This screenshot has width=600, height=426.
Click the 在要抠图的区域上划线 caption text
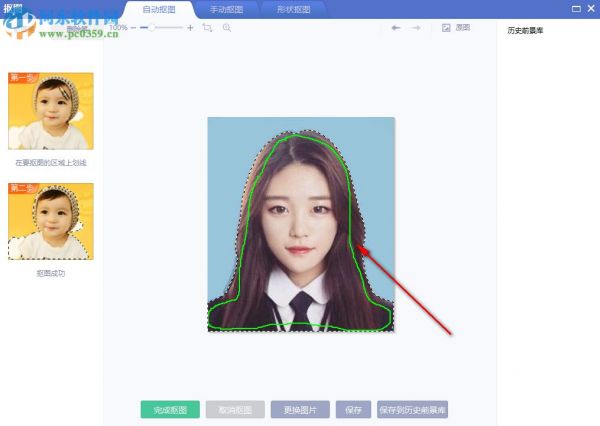[x=51, y=163]
